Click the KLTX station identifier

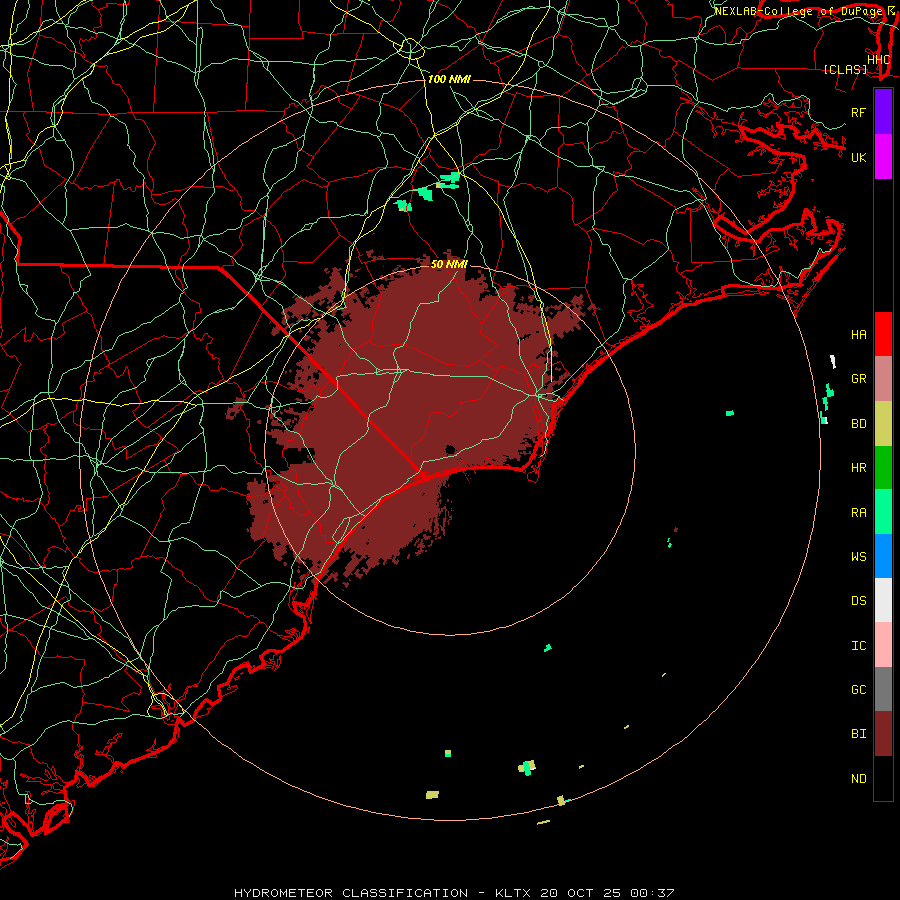click(x=513, y=893)
